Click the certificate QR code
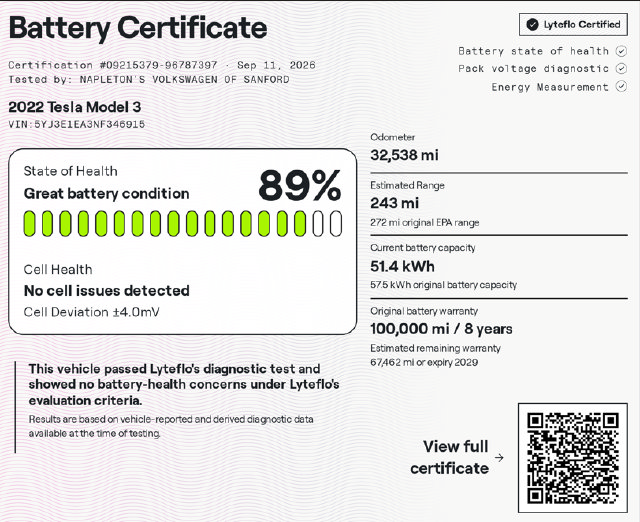 point(573,458)
